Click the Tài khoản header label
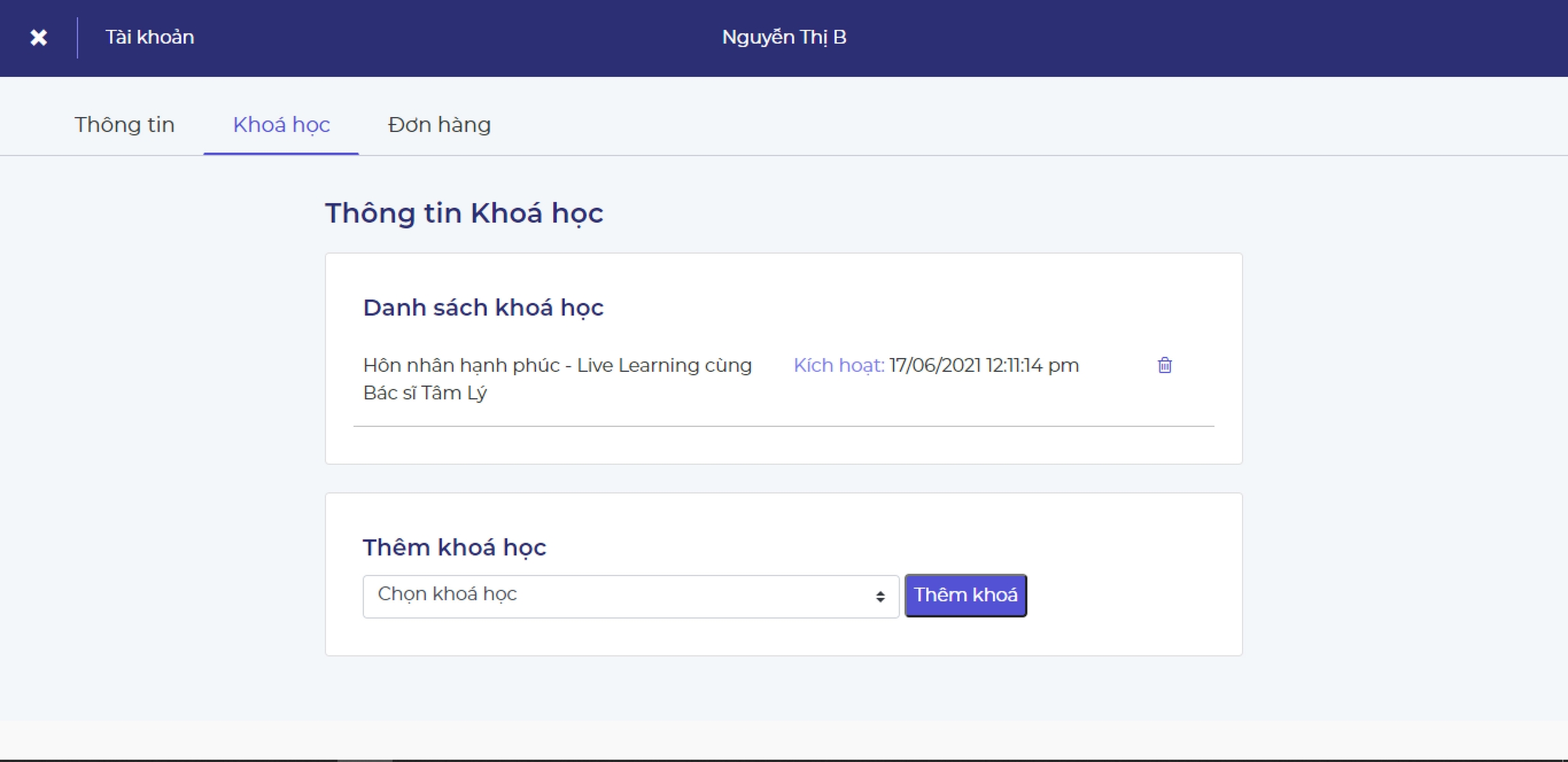Image resolution: width=1568 pixels, height=762 pixels. click(x=150, y=37)
